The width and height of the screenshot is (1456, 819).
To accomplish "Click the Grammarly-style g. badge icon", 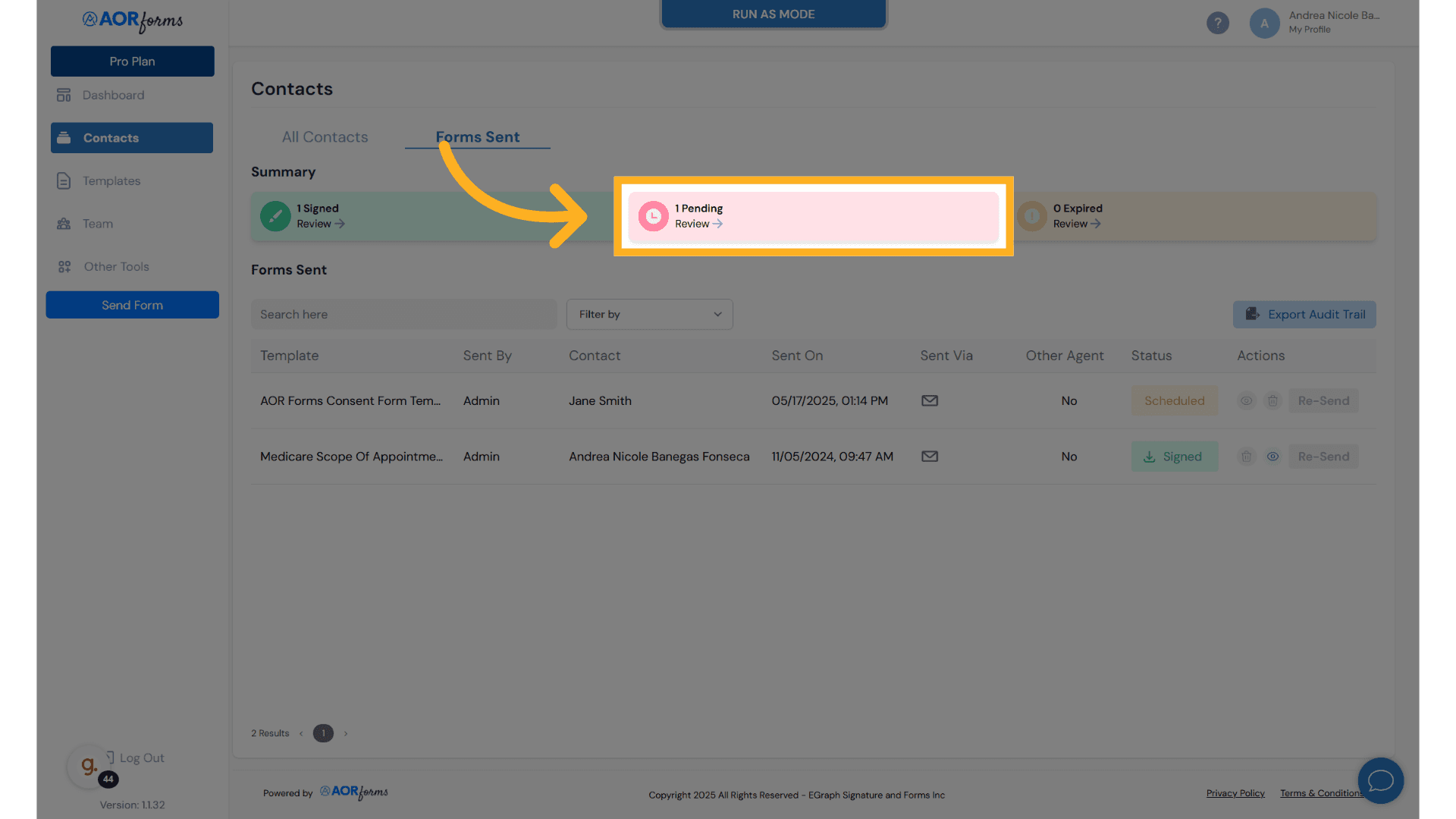I will coord(89,766).
